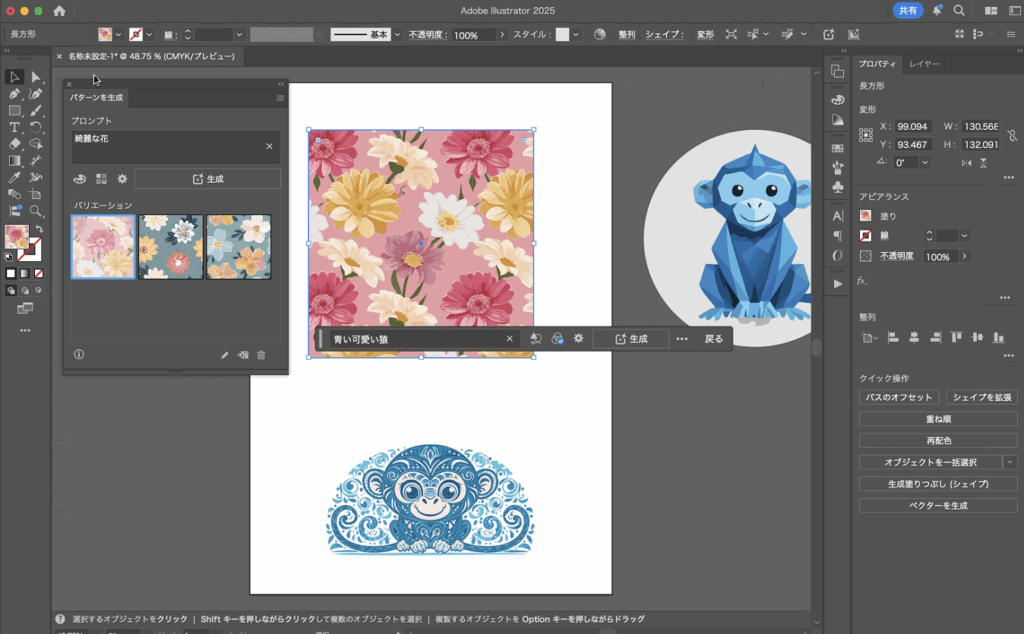The height and width of the screenshot is (634, 1024).
Task: Select the Type tool
Action: [x=15, y=128]
